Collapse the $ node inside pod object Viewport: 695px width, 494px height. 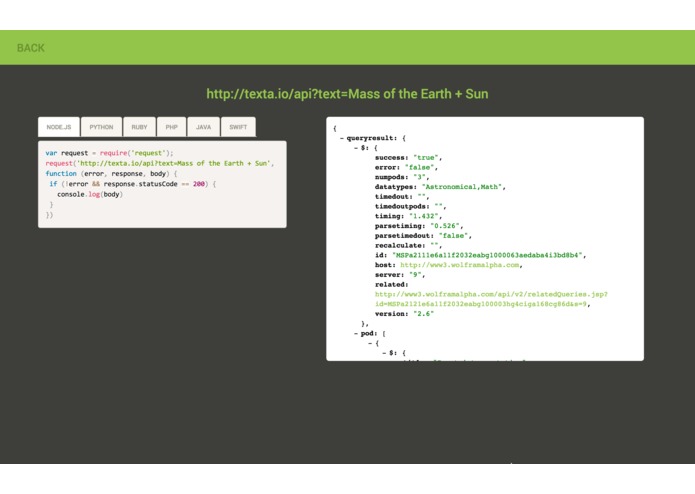(x=384, y=353)
